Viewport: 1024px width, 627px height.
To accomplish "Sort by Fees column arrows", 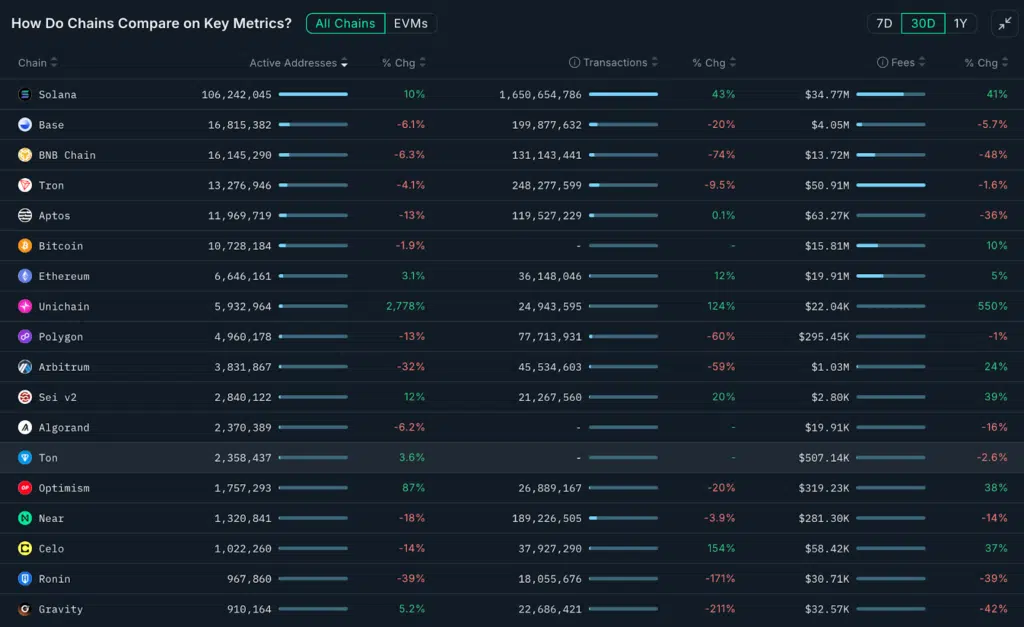I will point(922,63).
